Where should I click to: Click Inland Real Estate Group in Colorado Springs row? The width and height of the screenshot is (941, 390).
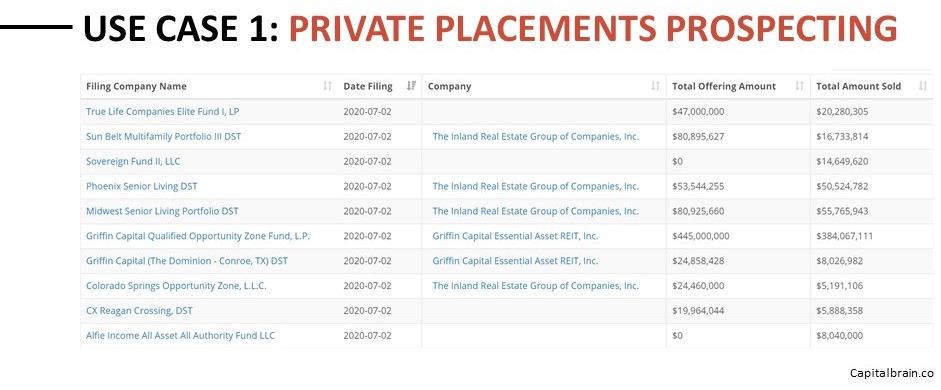[x=535, y=286]
